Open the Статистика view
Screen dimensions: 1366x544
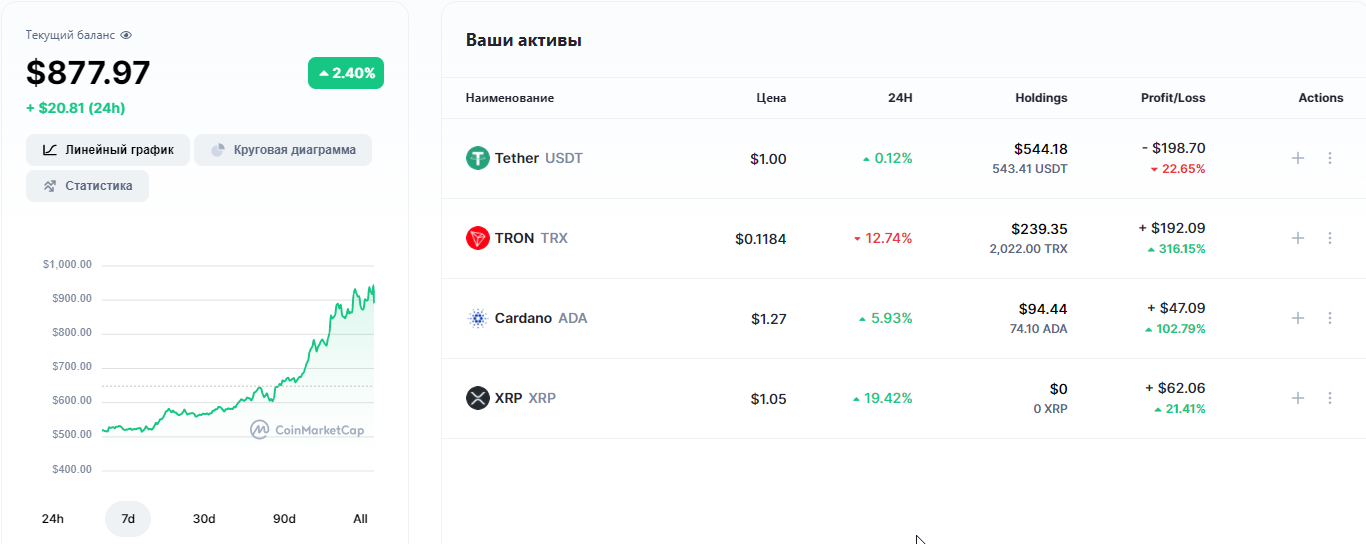(88, 186)
